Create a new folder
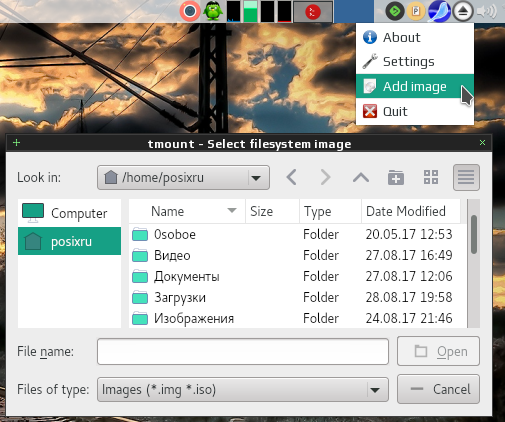 [396, 177]
